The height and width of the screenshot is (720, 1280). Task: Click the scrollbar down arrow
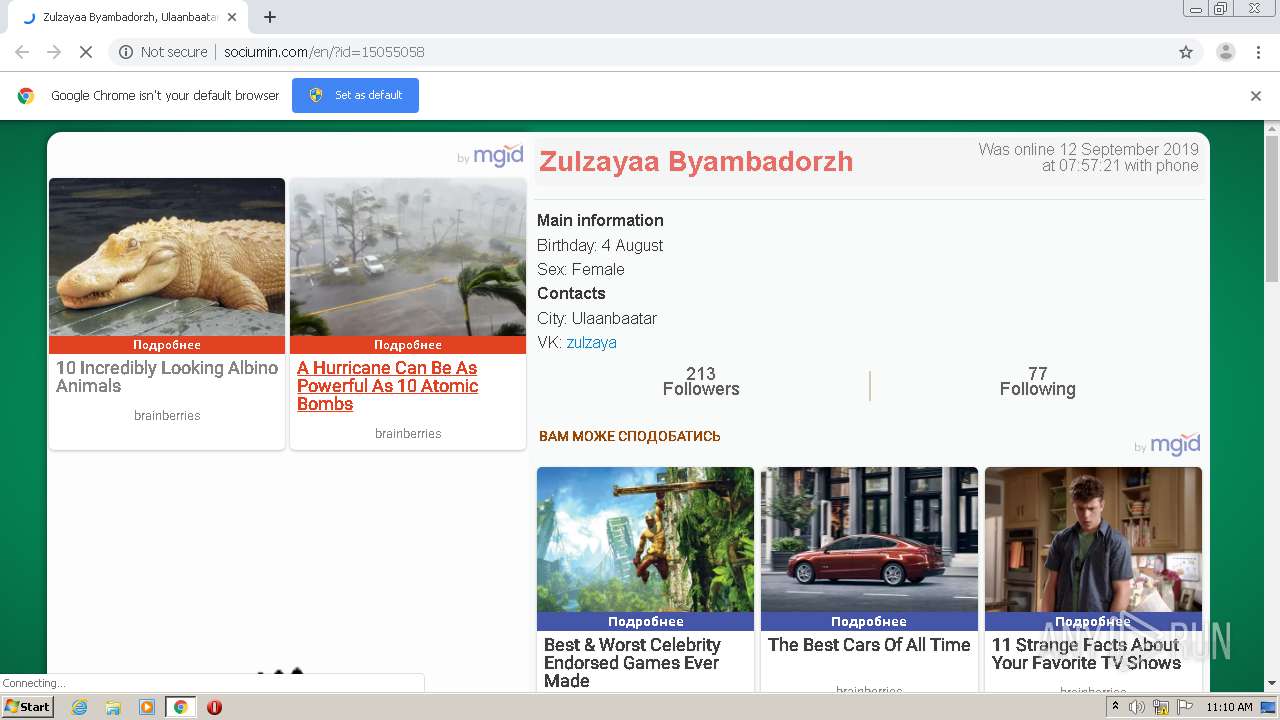pyautogui.click(x=1272, y=683)
